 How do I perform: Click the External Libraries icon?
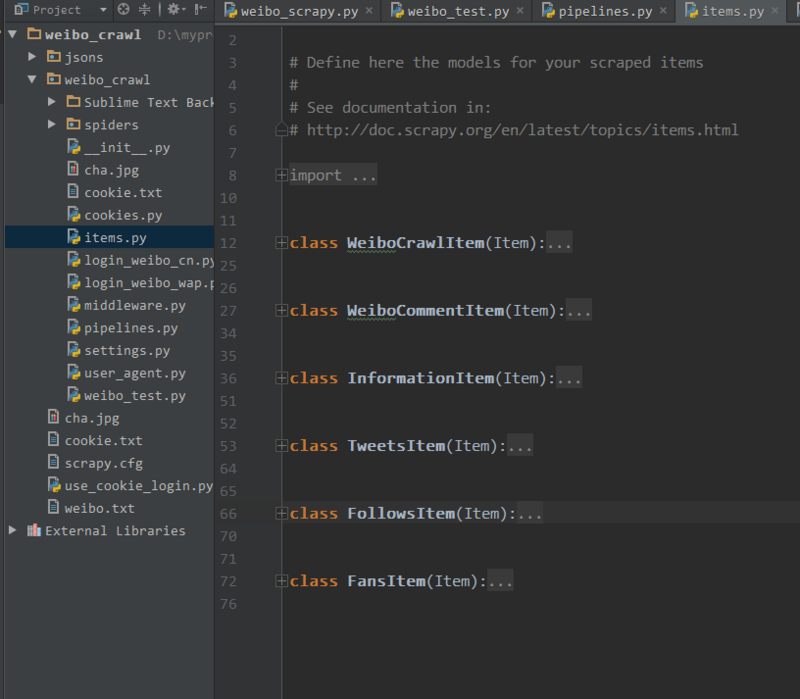tap(34, 530)
